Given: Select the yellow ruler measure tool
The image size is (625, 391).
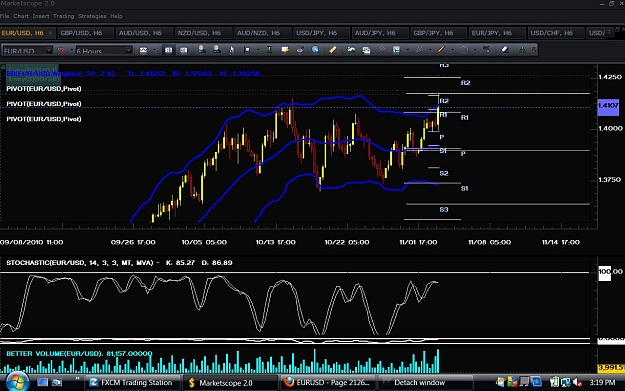Looking at the screenshot, I should click(x=333, y=49).
